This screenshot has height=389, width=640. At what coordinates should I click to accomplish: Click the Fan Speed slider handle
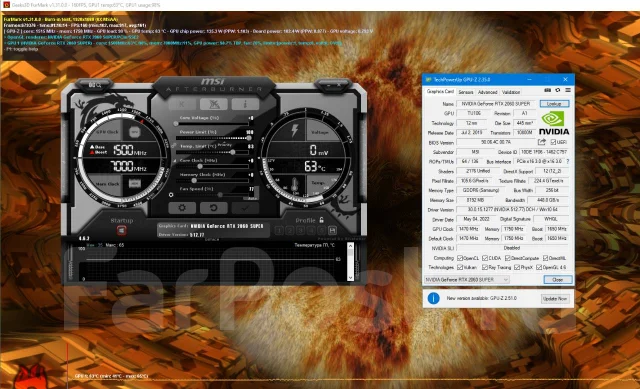(220, 195)
